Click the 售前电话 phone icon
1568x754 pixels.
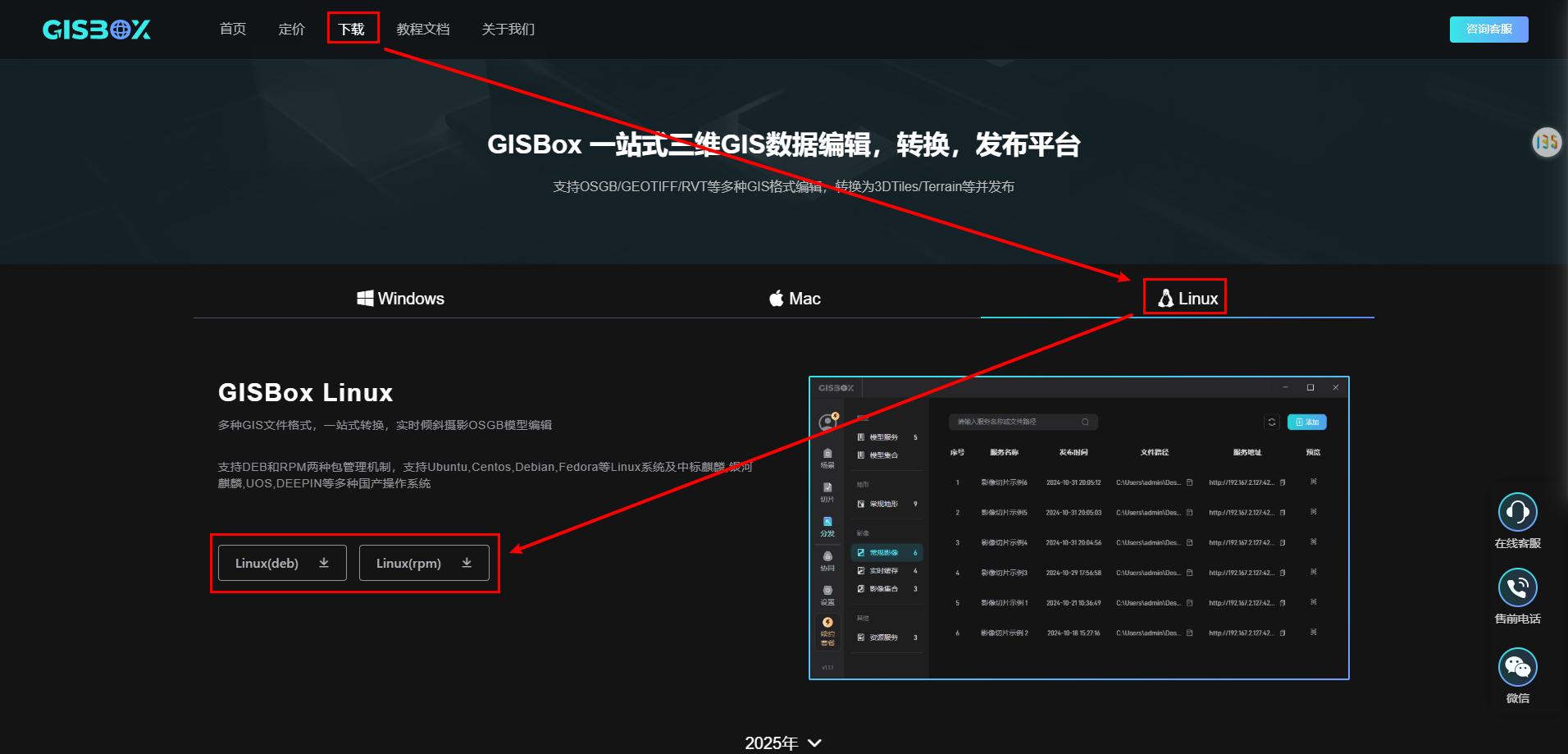[1518, 587]
